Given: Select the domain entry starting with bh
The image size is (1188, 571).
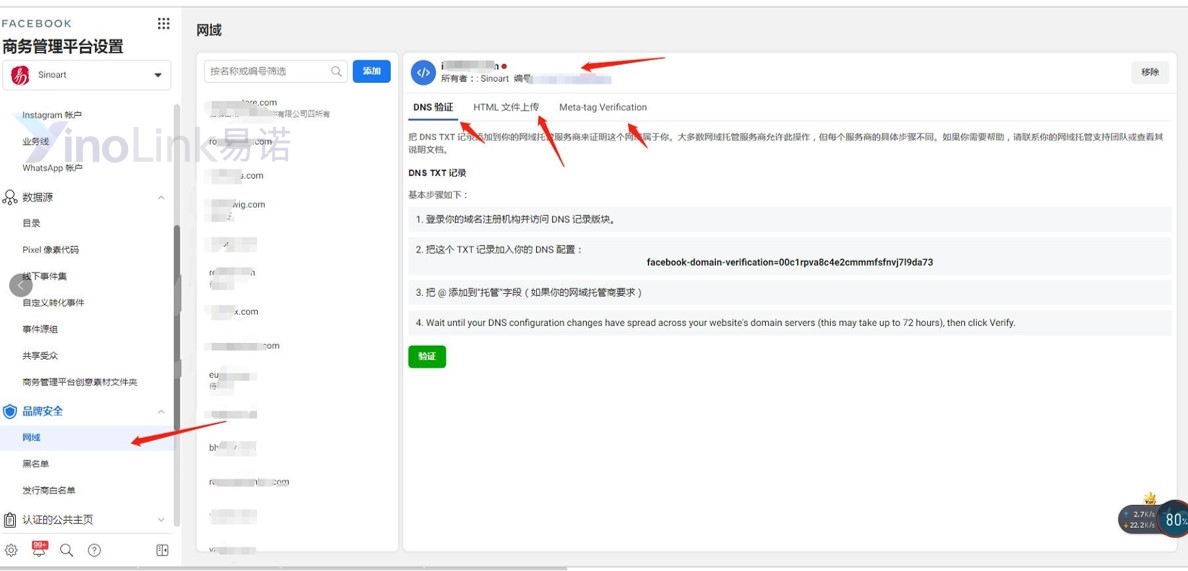Looking at the screenshot, I should click(x=233, y=448).
